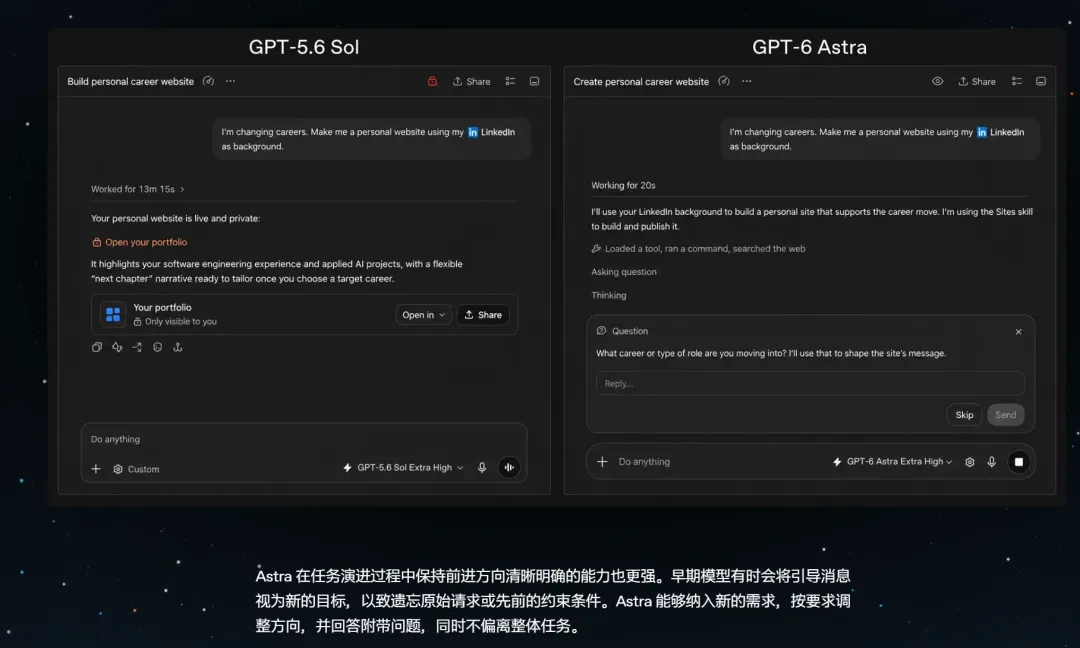Click the red lock icon in Sol panel header
The height and width of the screenshot is (648, 1080).
pyautogui.click(x=432, y=81)
